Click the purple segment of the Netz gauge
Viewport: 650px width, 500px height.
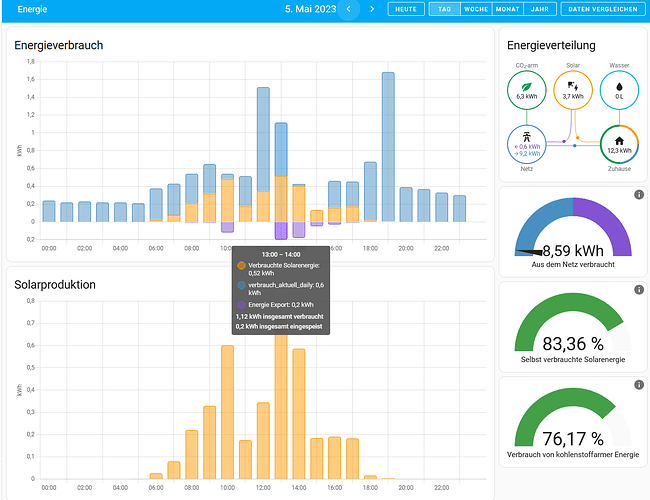pyautogui.click(x=607, y=218)
